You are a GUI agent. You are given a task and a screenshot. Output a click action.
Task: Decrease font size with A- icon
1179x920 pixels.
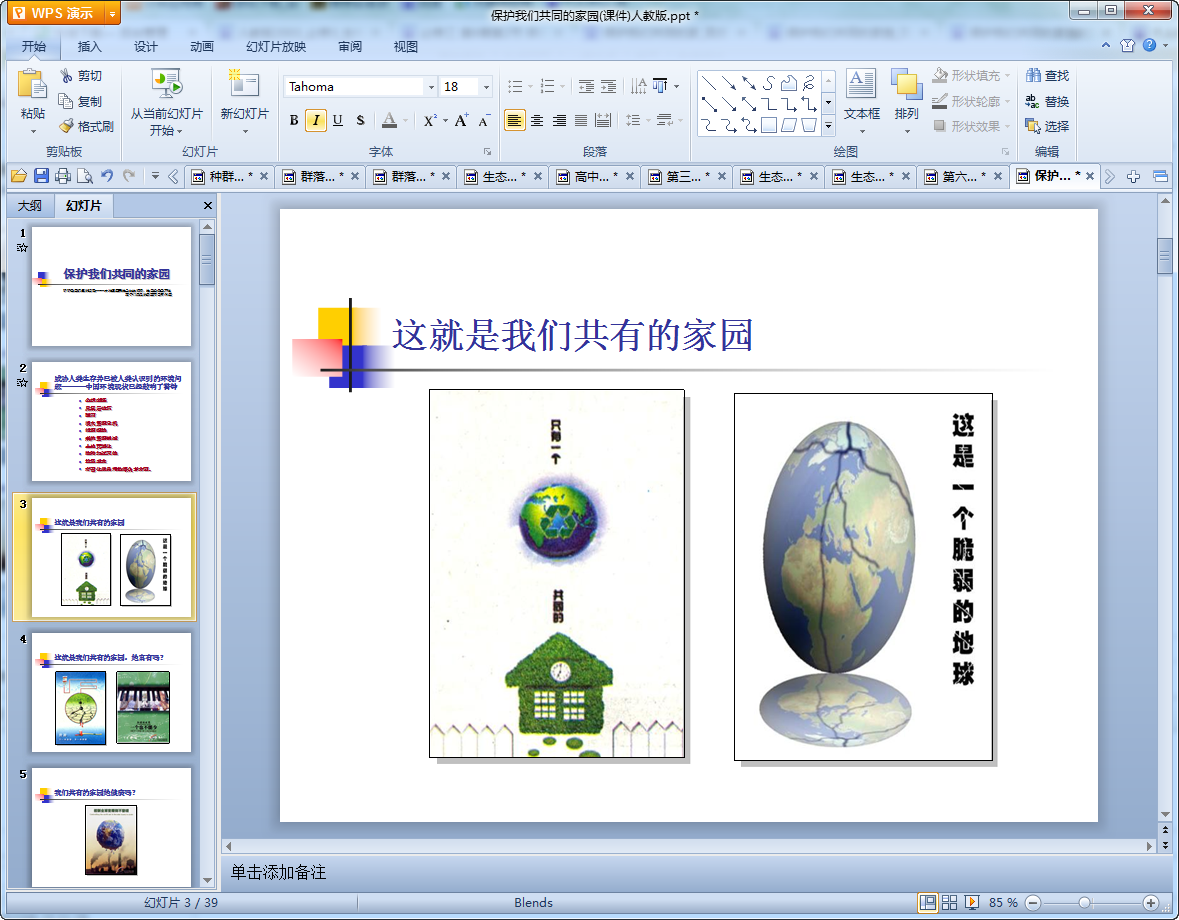point(484,120)
